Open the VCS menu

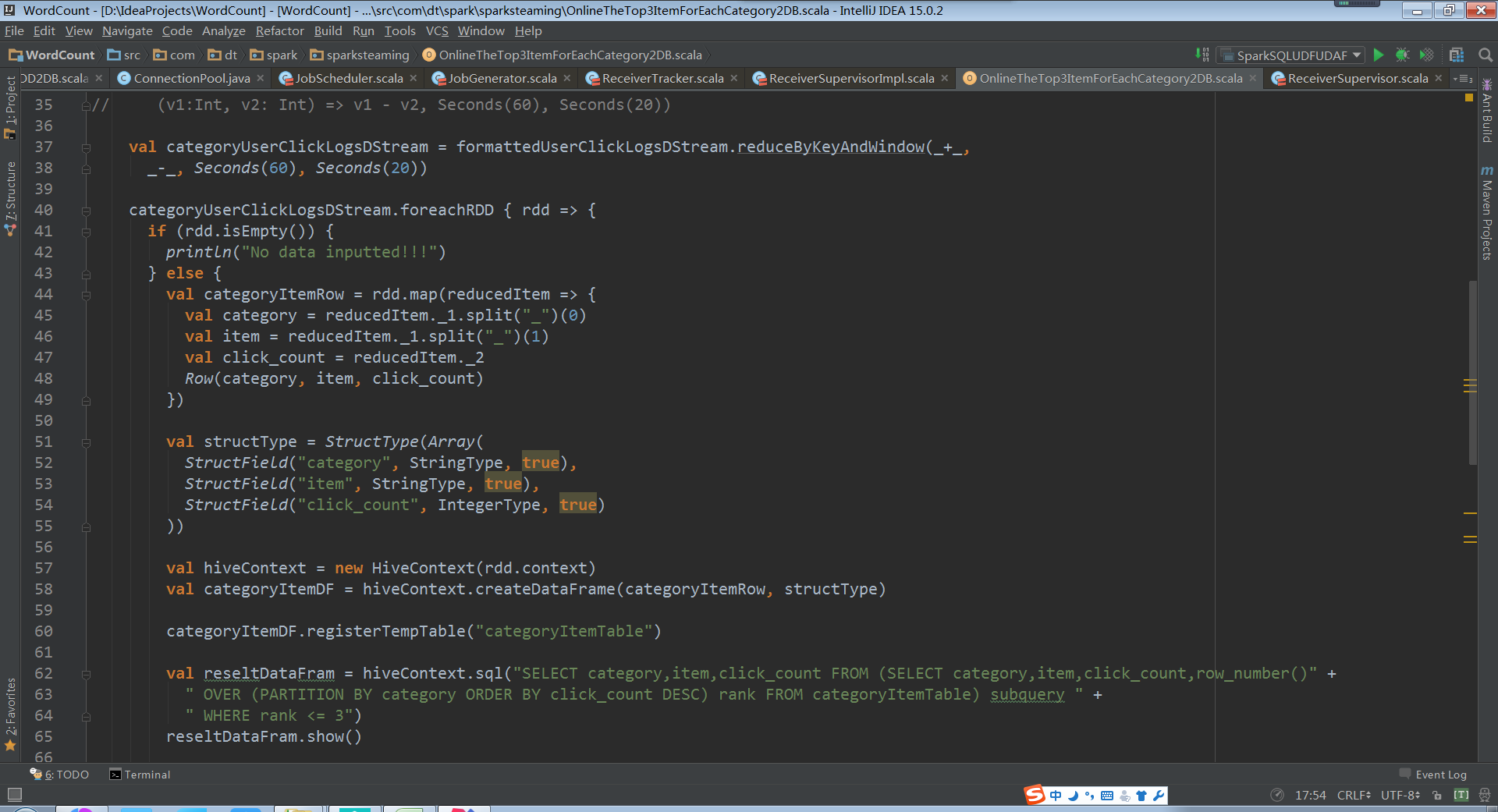coord(437,31)
